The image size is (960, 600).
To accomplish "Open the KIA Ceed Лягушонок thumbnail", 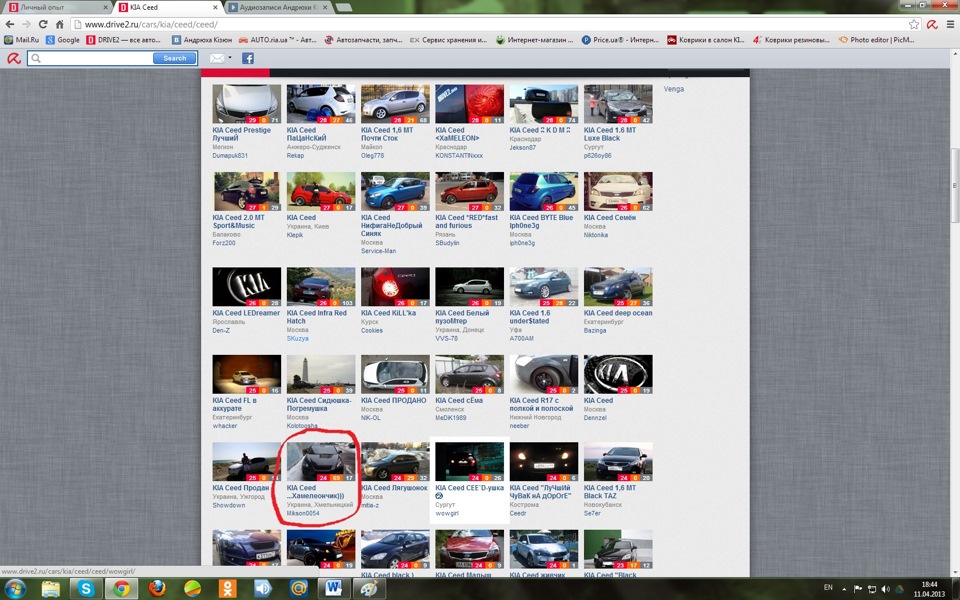I will (395, 462).
